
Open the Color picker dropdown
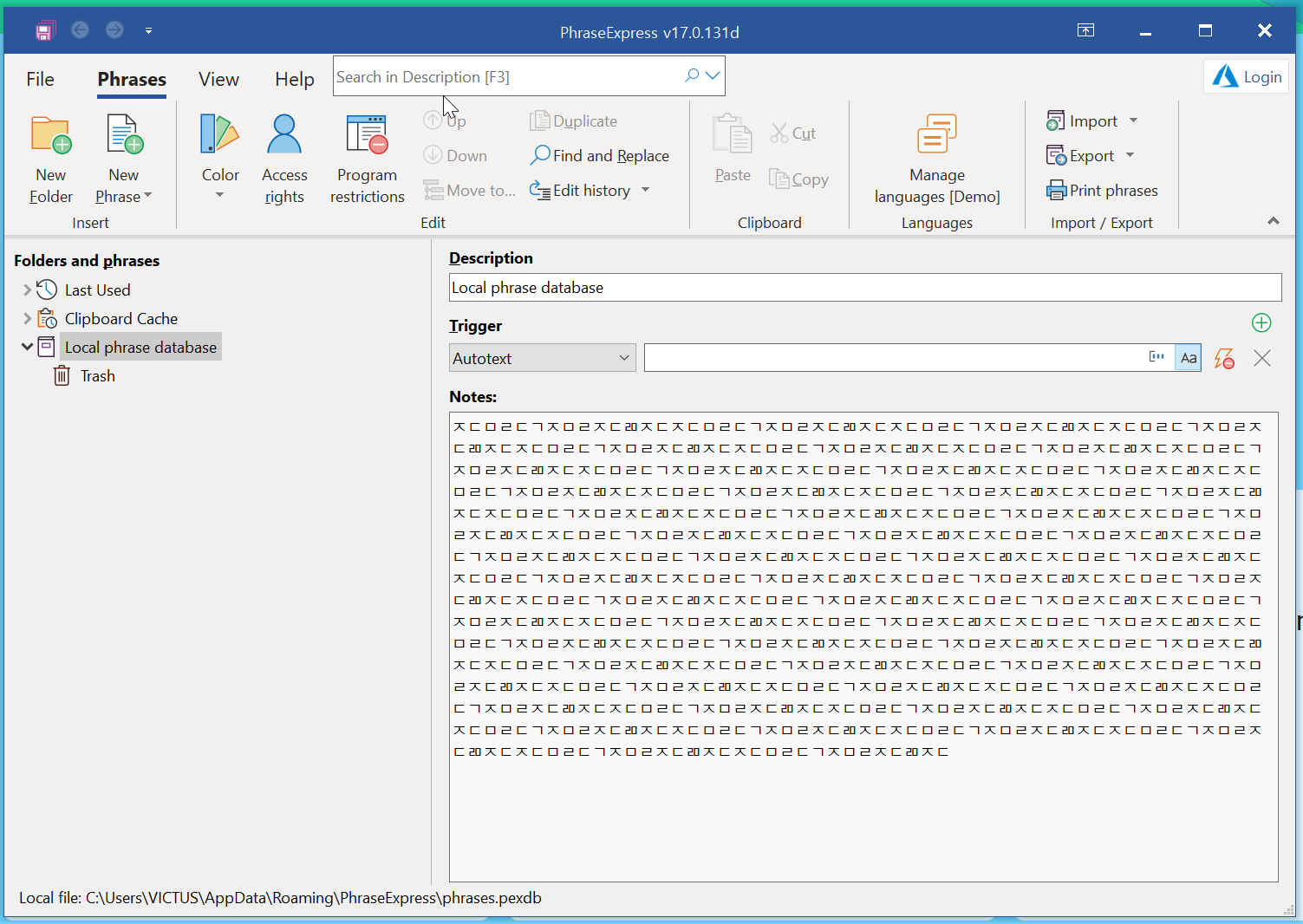click(x=220, y=159)
